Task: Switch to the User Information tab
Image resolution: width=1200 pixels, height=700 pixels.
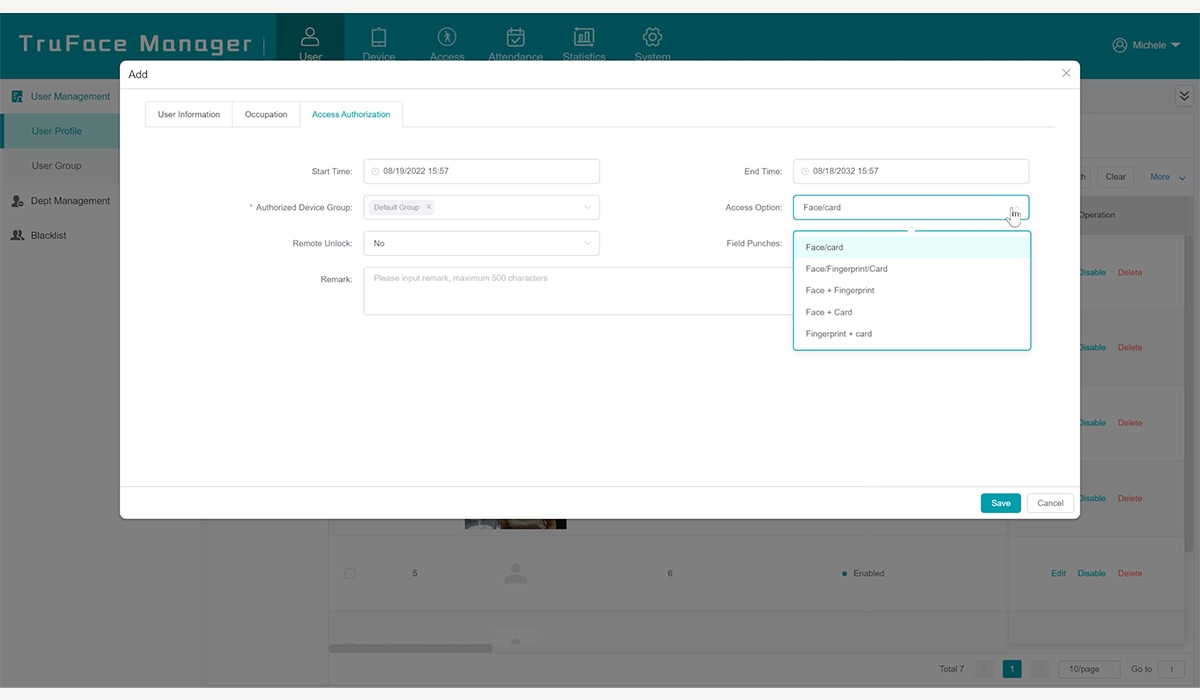Action: pos(188,114)
